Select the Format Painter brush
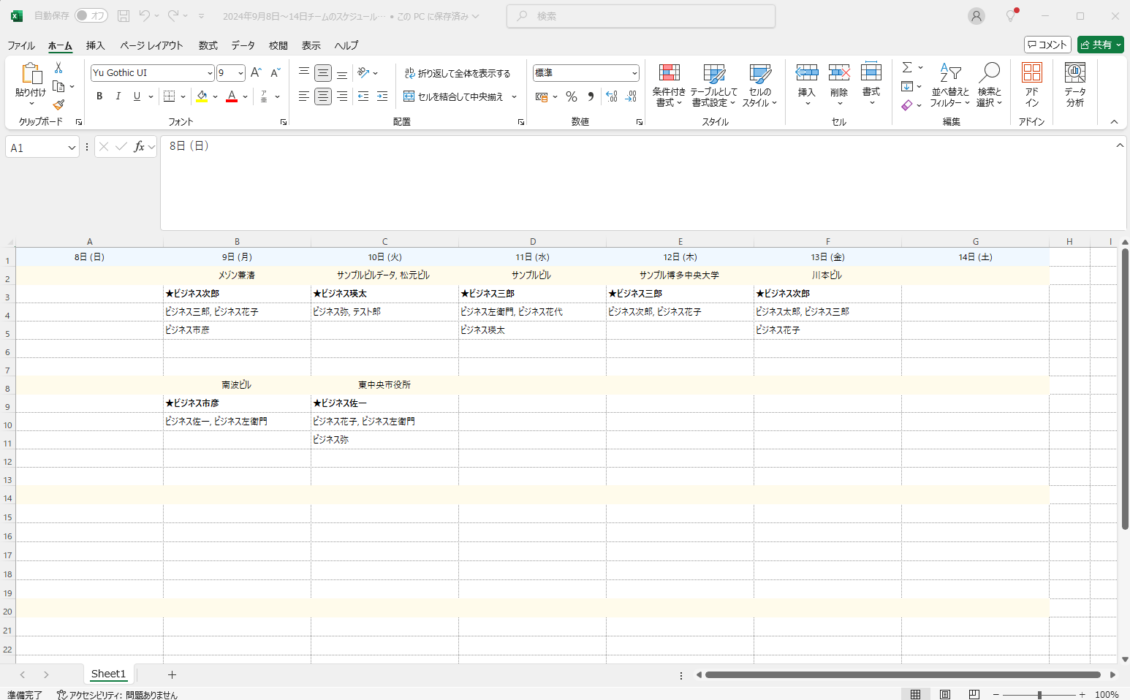Image resolution: width=1130 pixels, height=700 pixels. point(59,105)
